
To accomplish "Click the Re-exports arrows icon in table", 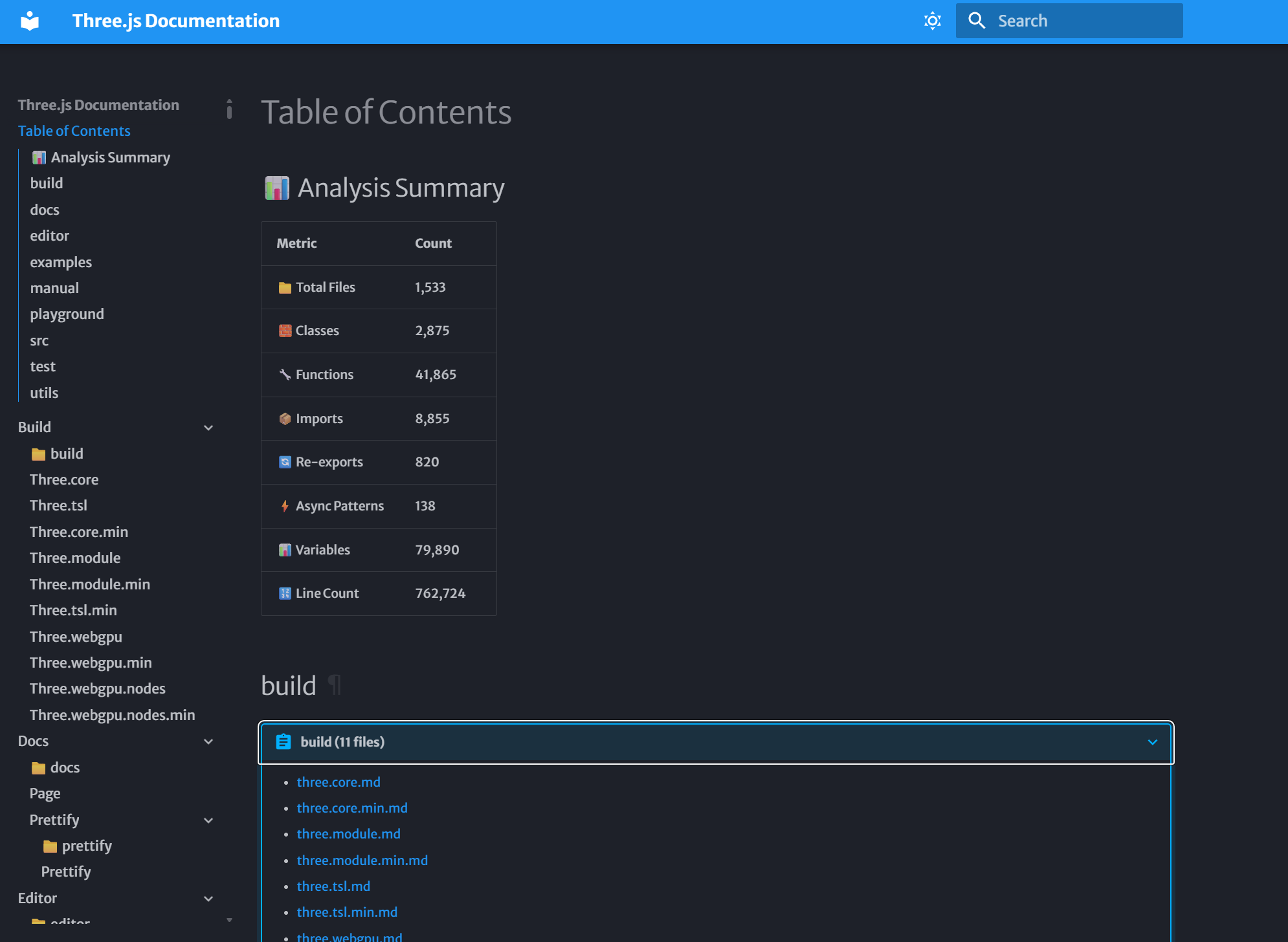I will pos(285,463).
